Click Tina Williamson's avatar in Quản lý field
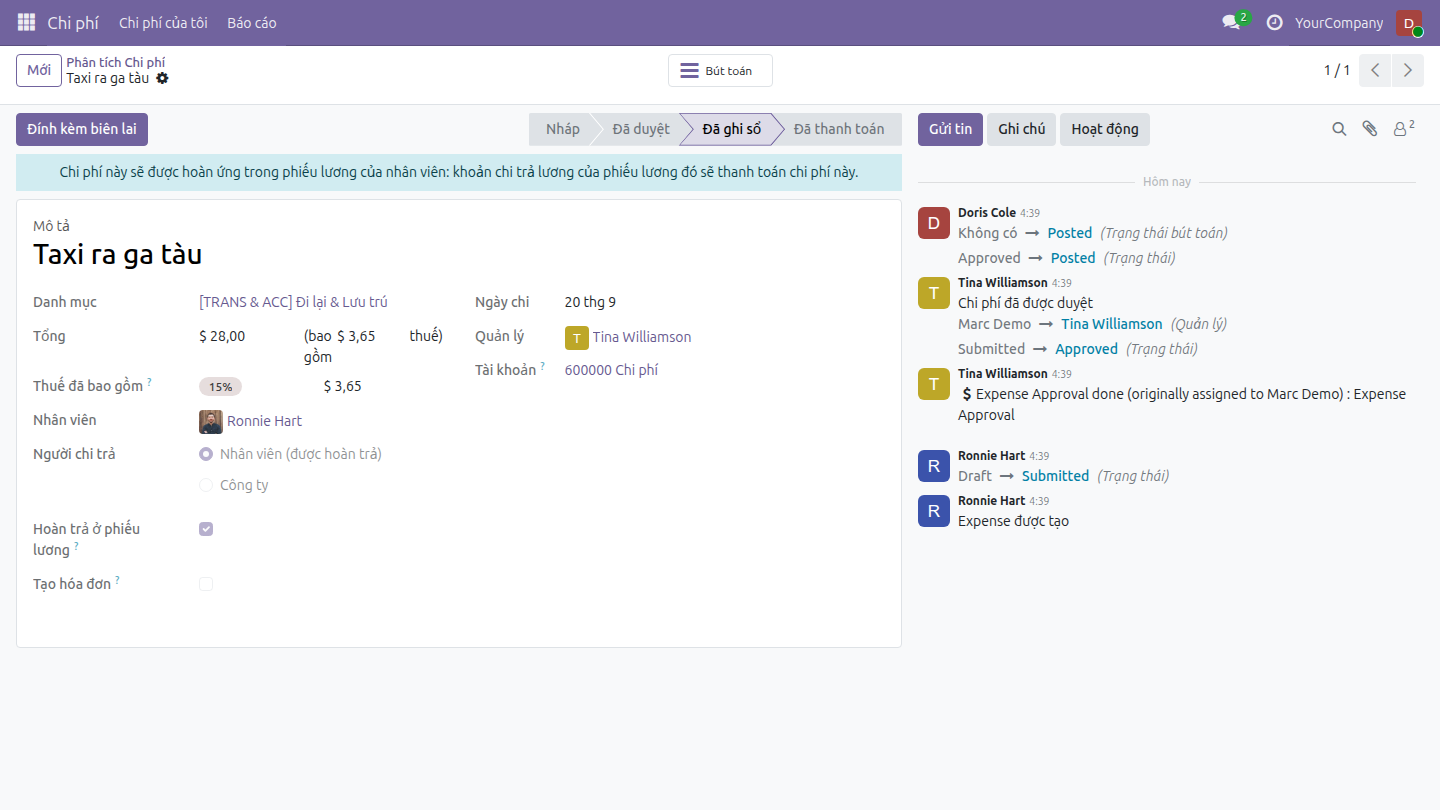 click(576, 337)
